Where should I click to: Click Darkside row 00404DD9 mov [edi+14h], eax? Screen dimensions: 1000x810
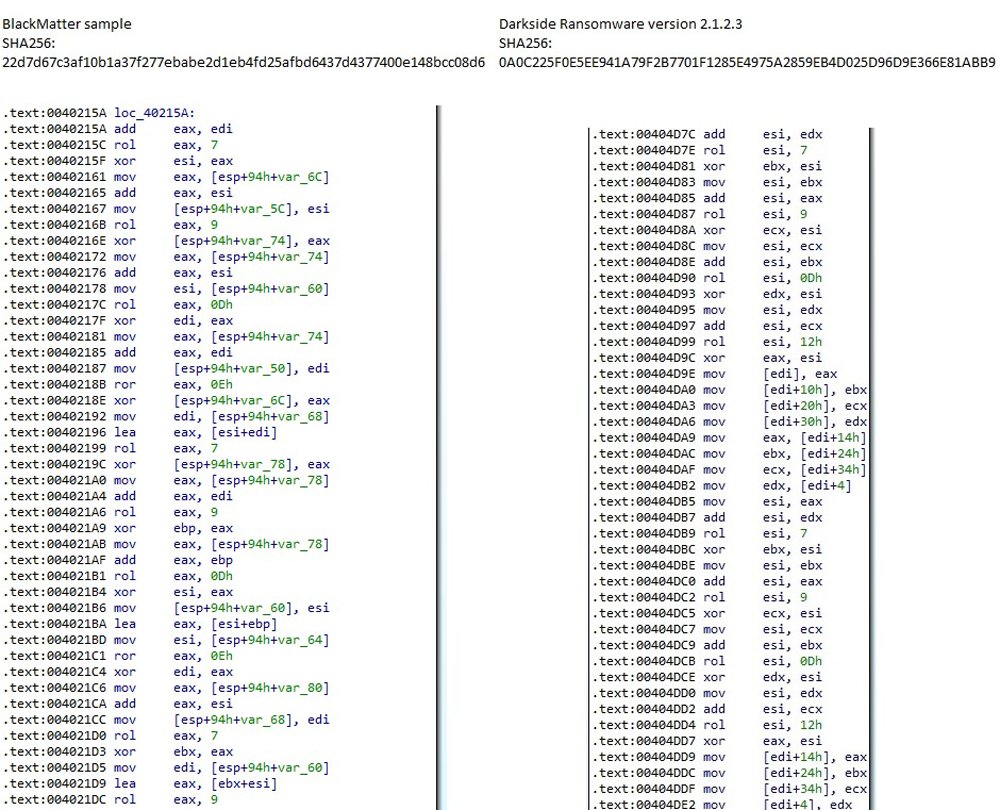click(x=730, y=757)
